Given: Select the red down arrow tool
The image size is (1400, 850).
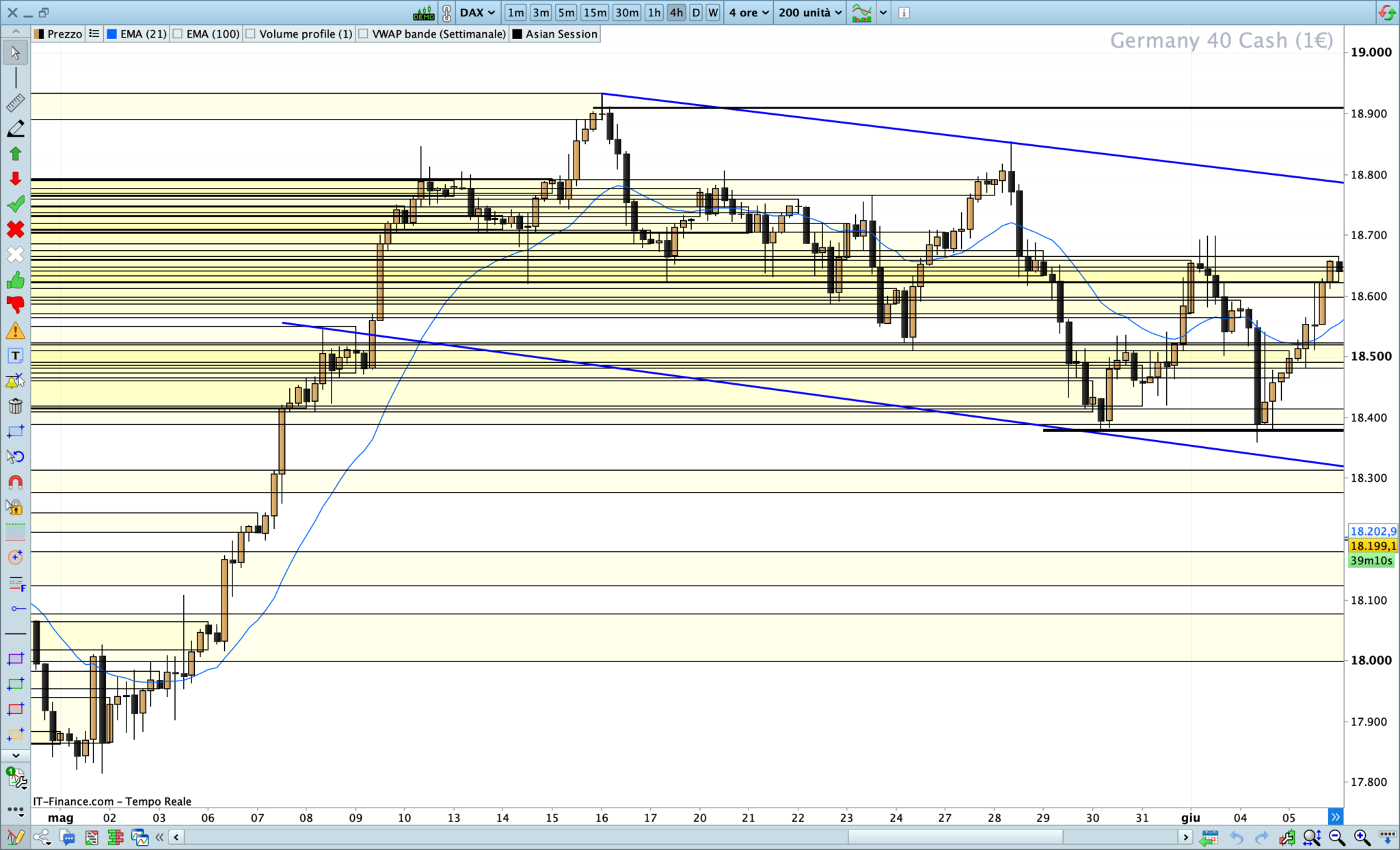Looking at the screenshot, I should (x=15, y=179).
